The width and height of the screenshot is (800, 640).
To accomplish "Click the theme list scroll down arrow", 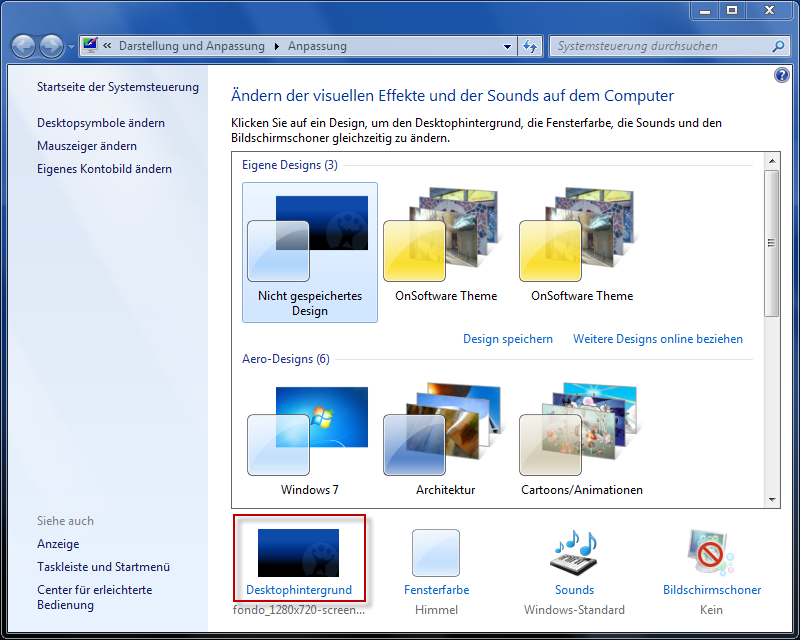I will point(772,499).
